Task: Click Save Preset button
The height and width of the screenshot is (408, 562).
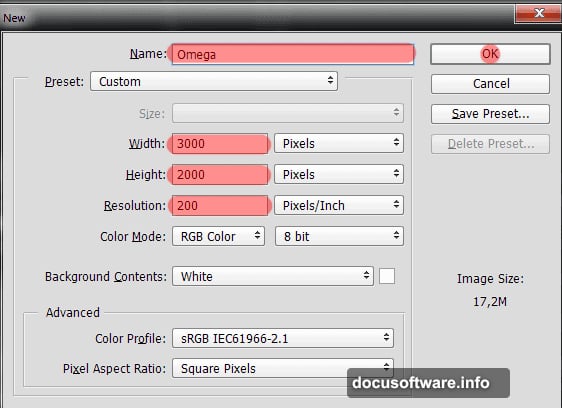Action: pos(490,114)
